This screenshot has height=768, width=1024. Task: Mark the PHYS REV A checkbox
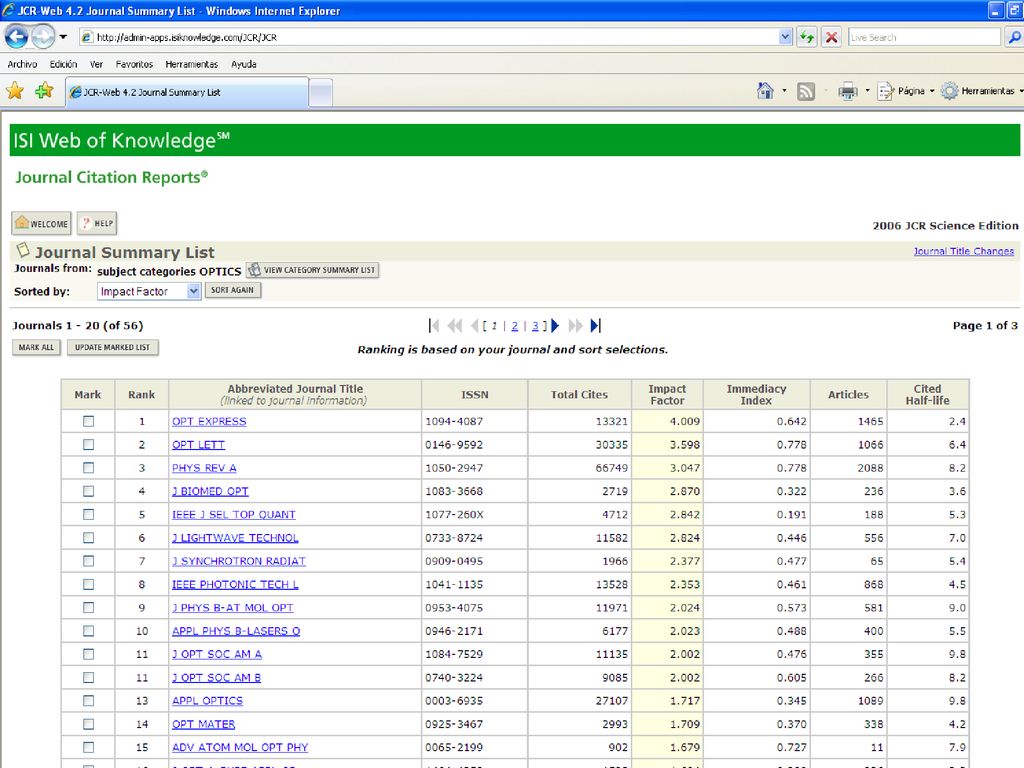point(88,468)
